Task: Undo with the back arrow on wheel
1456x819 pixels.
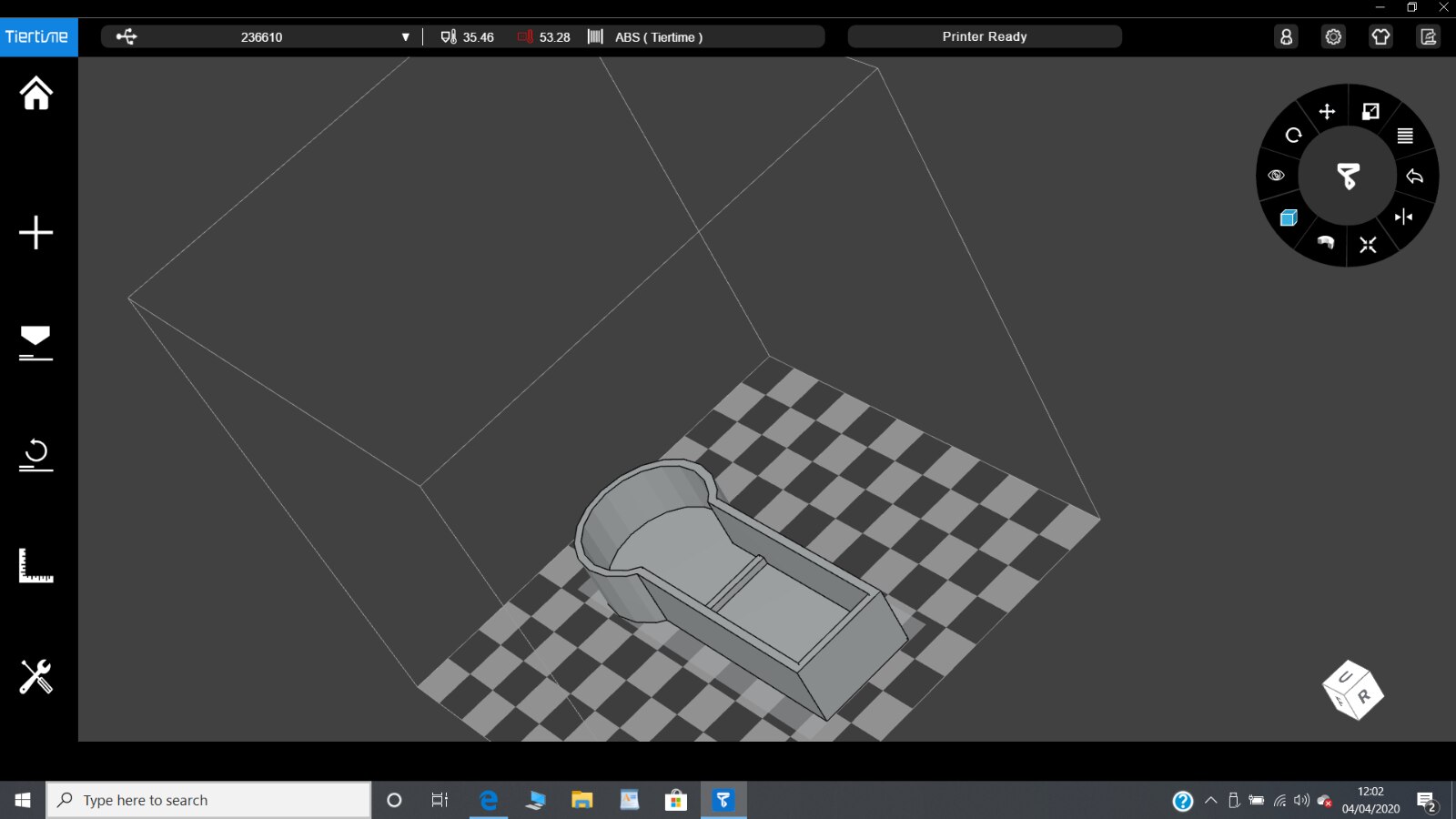Action: pos(1415,177)
